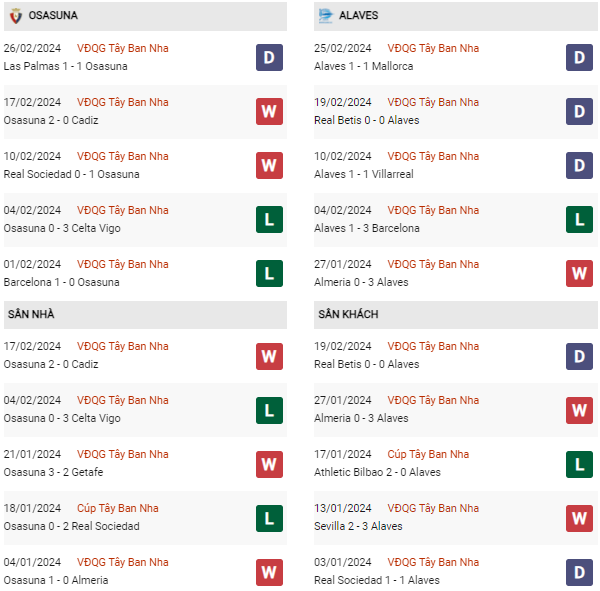This screenshot has width=600, height=591.
Task: Open VĐQG Tây Ban Nha link for 25/02/2024
Action: [433, 48]
